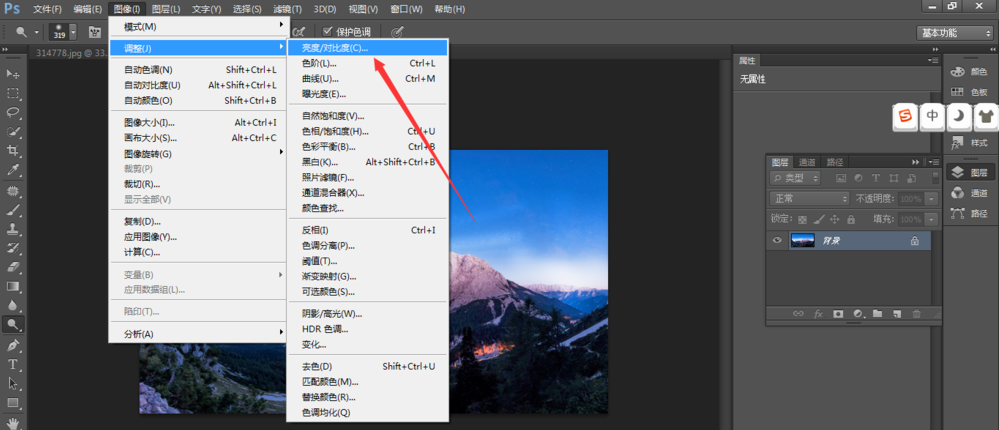The height and width of the screenshot is (430, 999).
Task: Toggle lock image pixels brush icon
Action: pyautogui.click(x=819, y=219)
